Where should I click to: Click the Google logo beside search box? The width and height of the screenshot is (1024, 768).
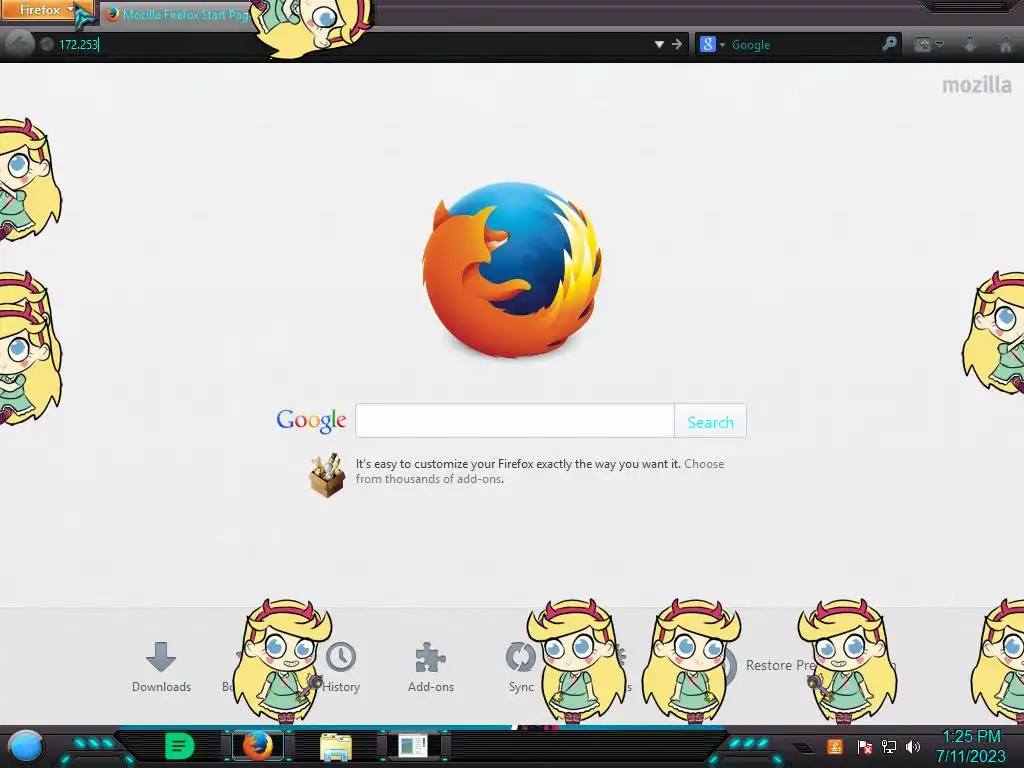coord(311,421)
